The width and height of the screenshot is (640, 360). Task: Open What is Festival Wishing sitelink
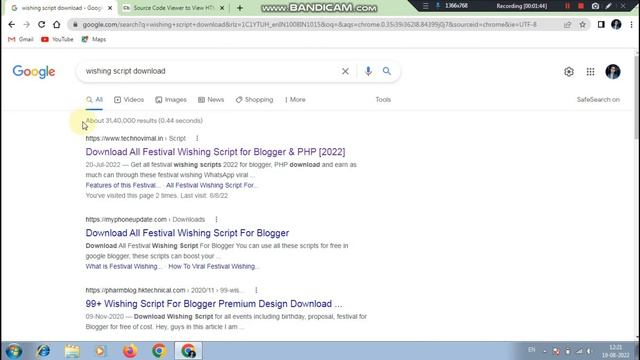click(x=124, y=267)
